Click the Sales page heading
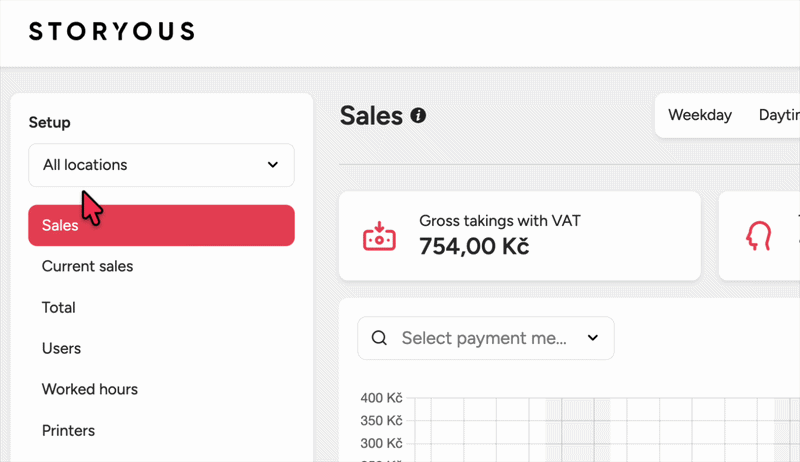Screen dimensions: 800x462 [371, 116]
